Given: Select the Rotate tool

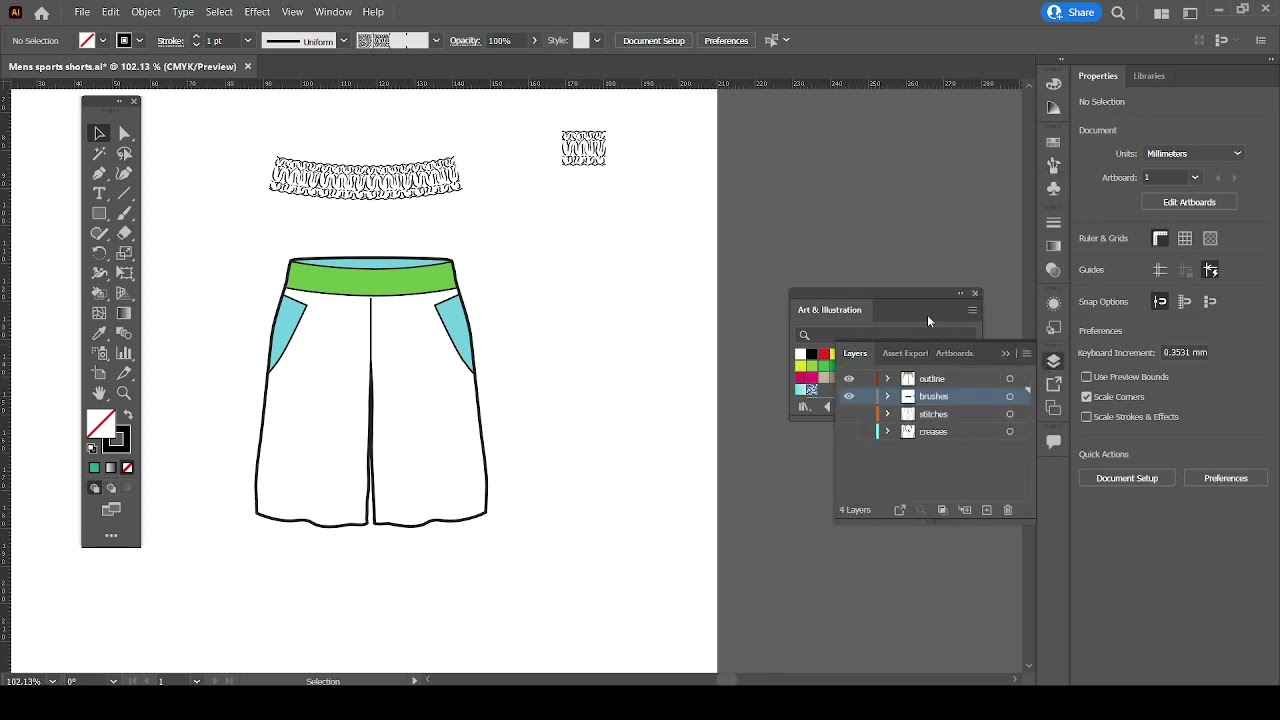Looking at the screenshot, I should point(99,254).
